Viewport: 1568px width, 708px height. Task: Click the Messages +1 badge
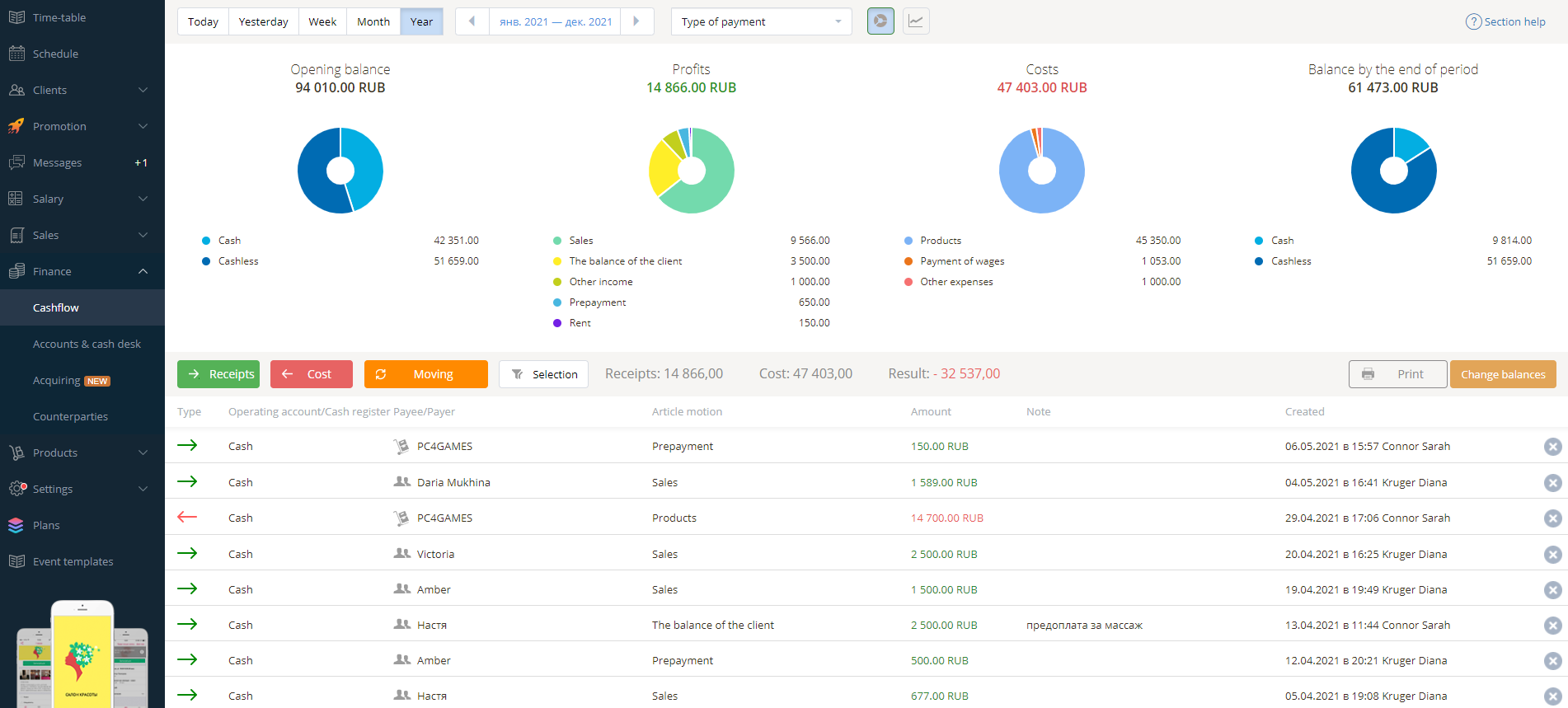tap(141, 163)
